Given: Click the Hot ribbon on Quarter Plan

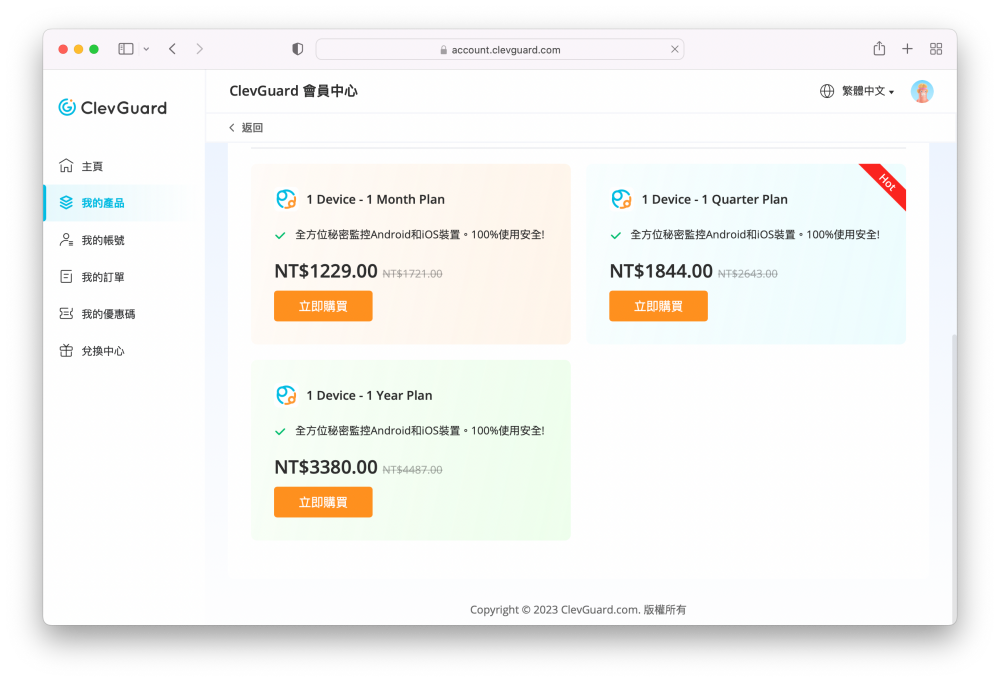Looking at the screenshot, I should (886, 184).
